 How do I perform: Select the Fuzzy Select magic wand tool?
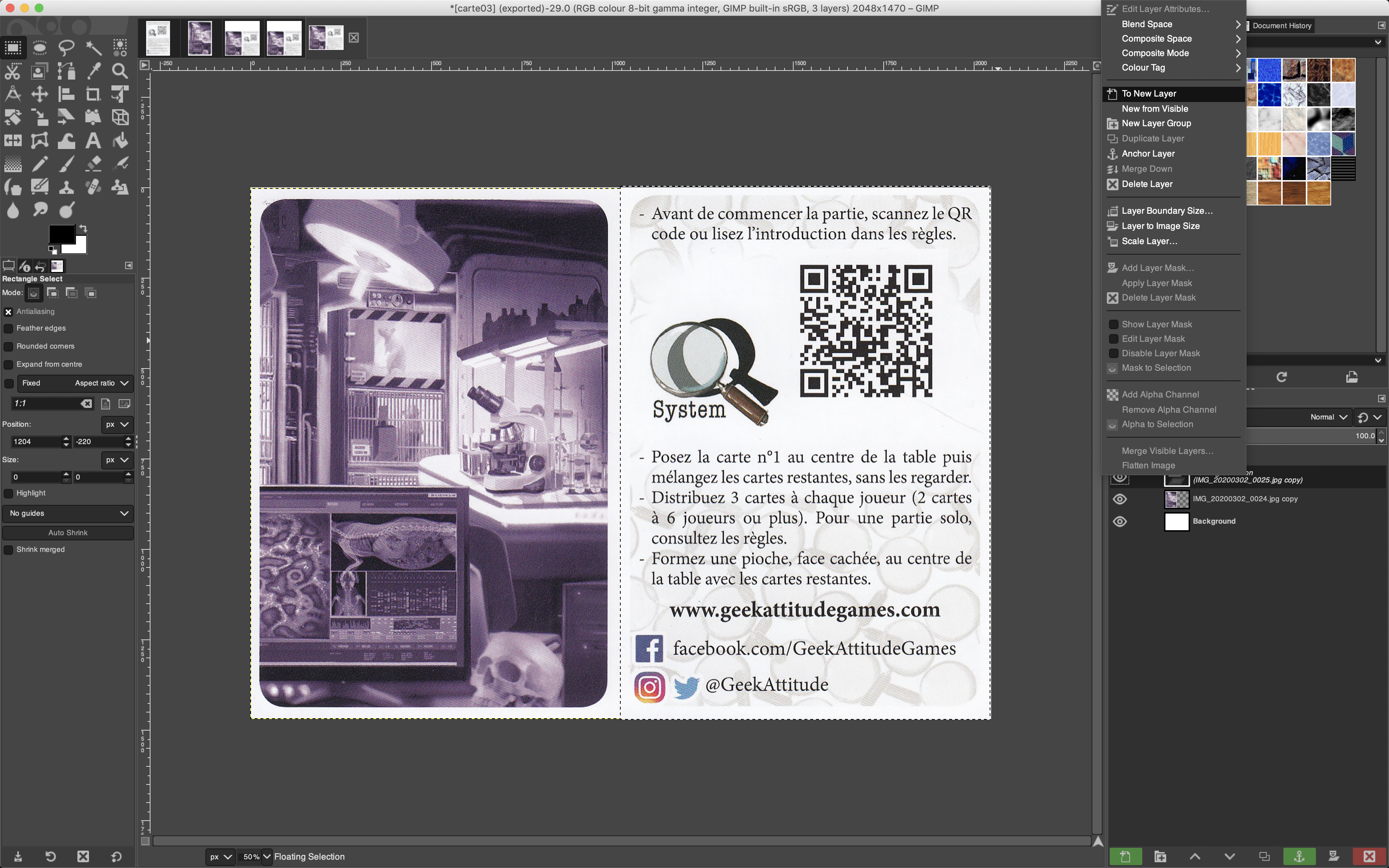click(x=93, y=48)
